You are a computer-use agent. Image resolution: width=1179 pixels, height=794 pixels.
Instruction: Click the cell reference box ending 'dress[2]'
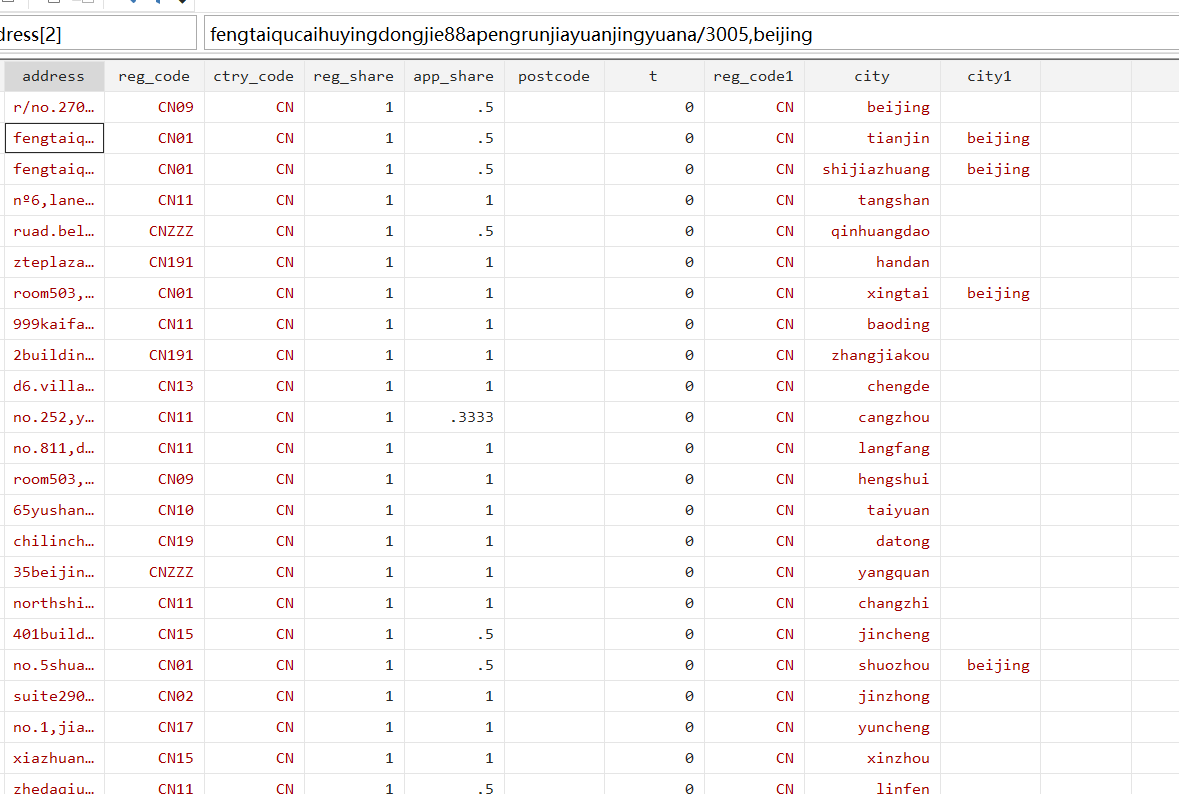[x=98, y=34]
